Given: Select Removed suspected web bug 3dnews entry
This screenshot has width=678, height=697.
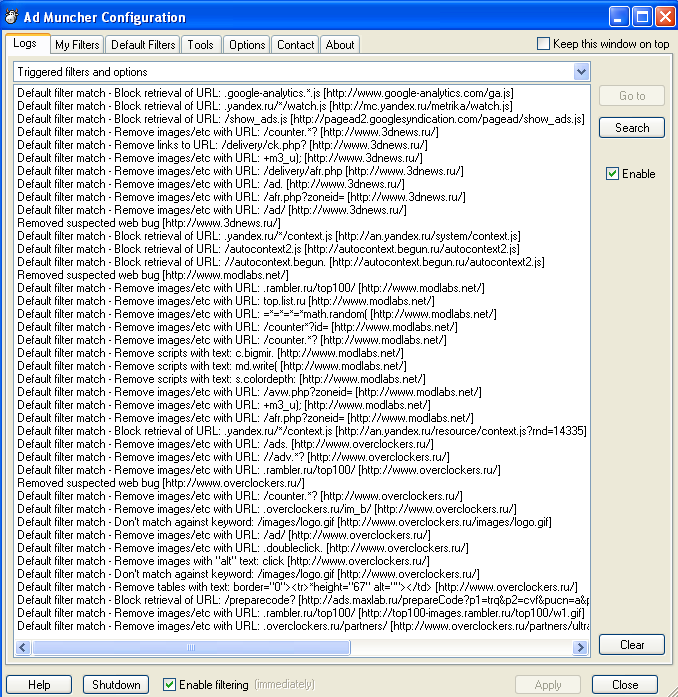Looking at the screenshot, I should pos(149,223).
